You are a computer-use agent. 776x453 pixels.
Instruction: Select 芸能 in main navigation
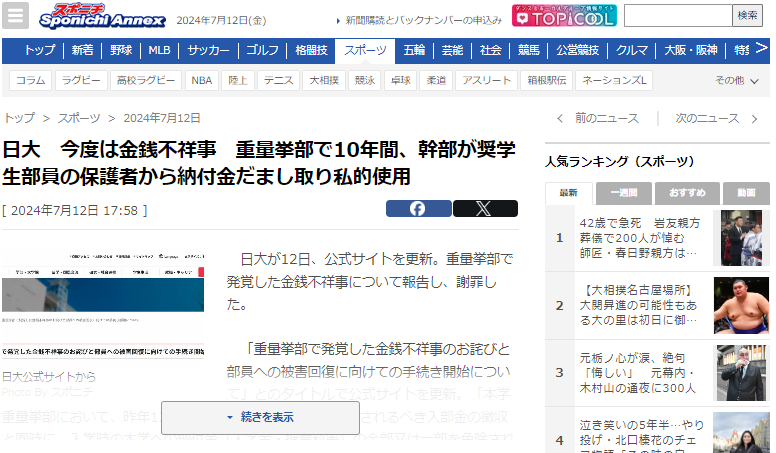point(452,50)
